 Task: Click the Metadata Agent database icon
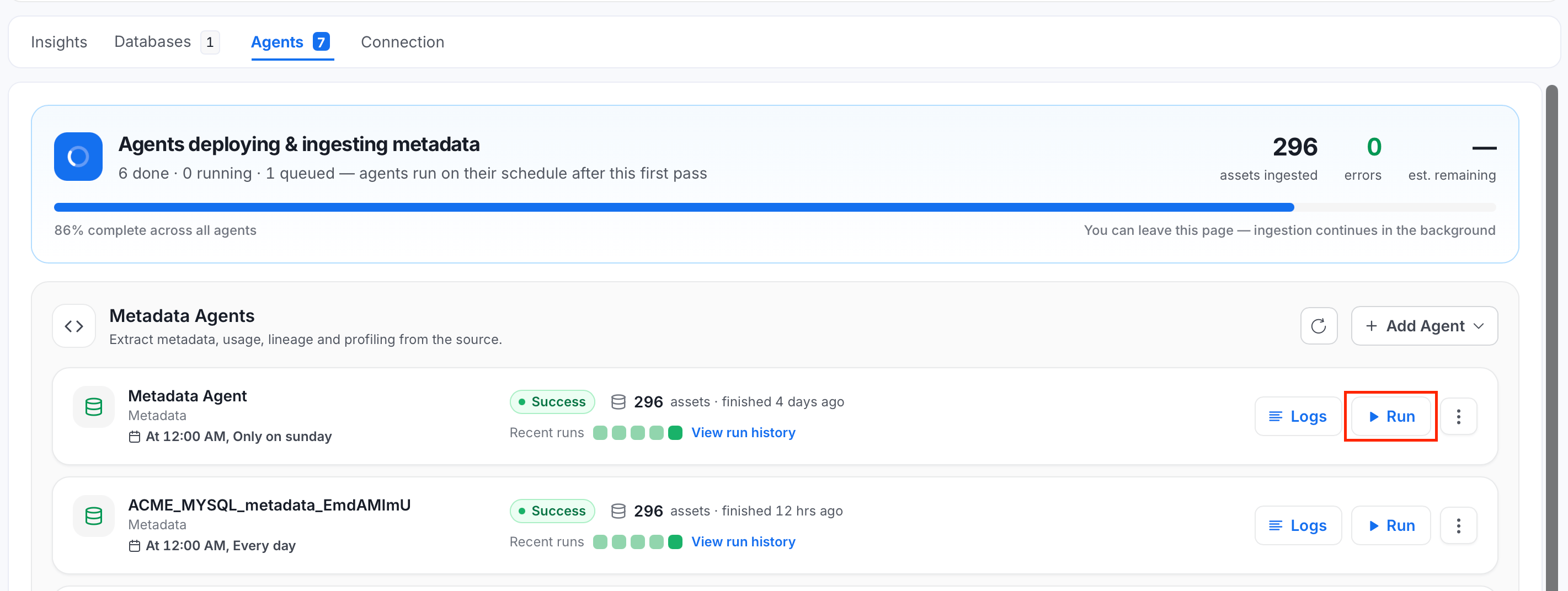pos(94,407)
